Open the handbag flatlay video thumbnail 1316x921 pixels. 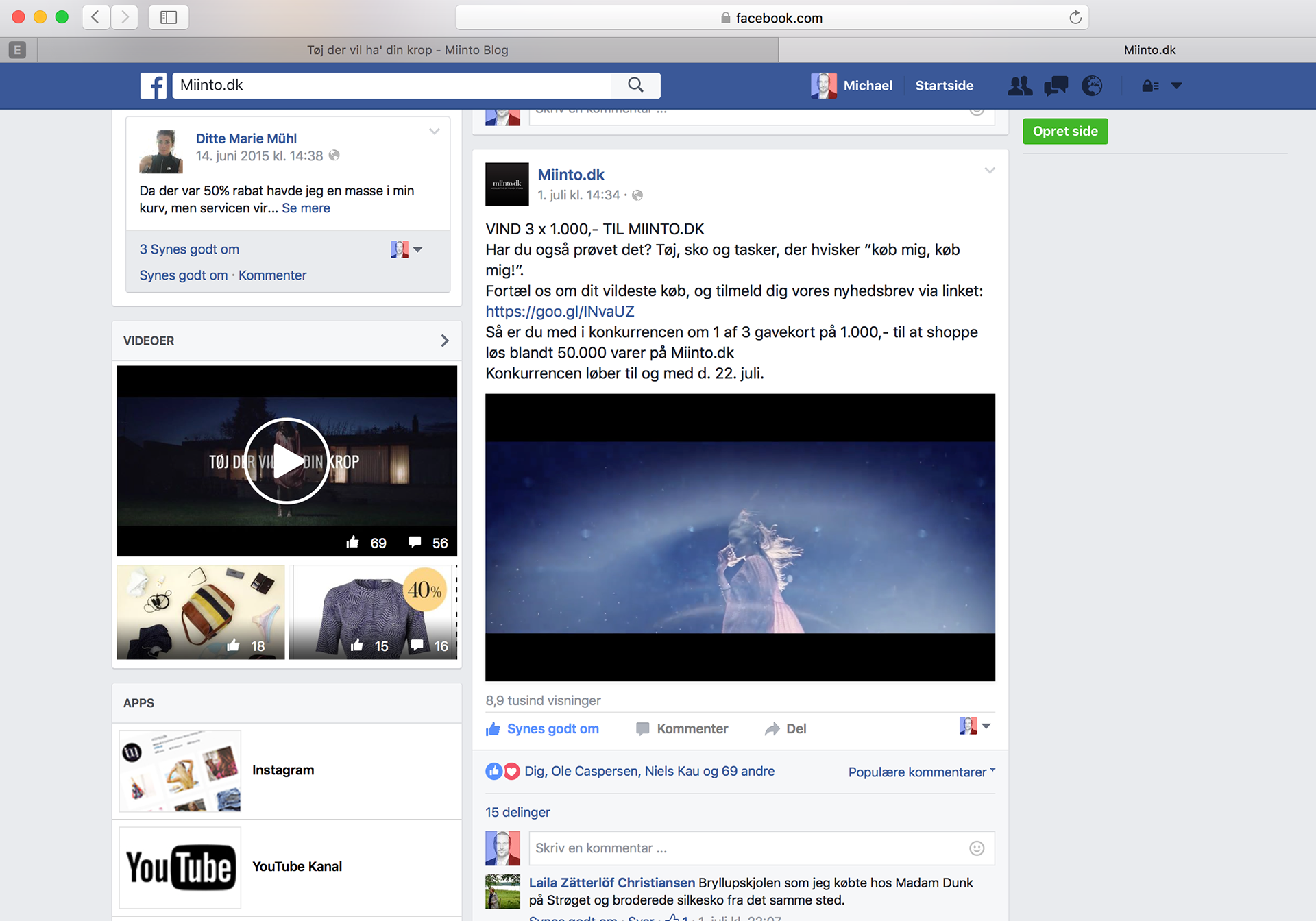[x=200, y=612]
